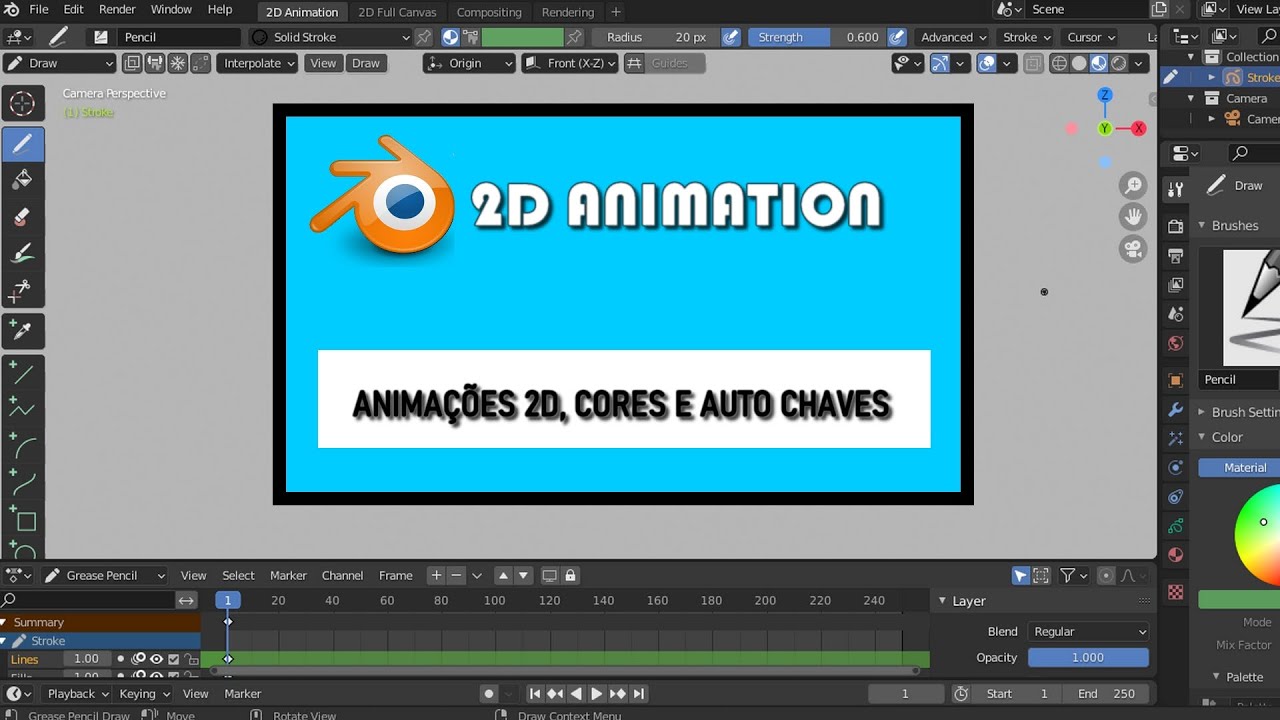Click the View button next to Interpolate
Image resolution: width=1280 pixels, height=720 pixels.
click(323, 63)
